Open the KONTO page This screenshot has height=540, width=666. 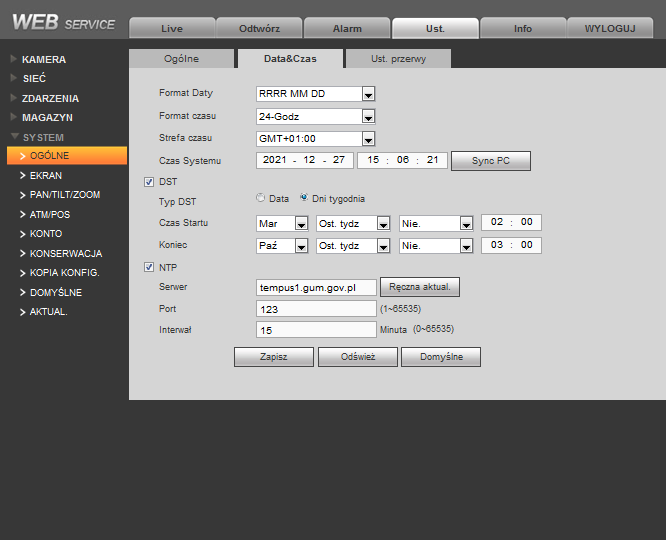click(45, 234)
